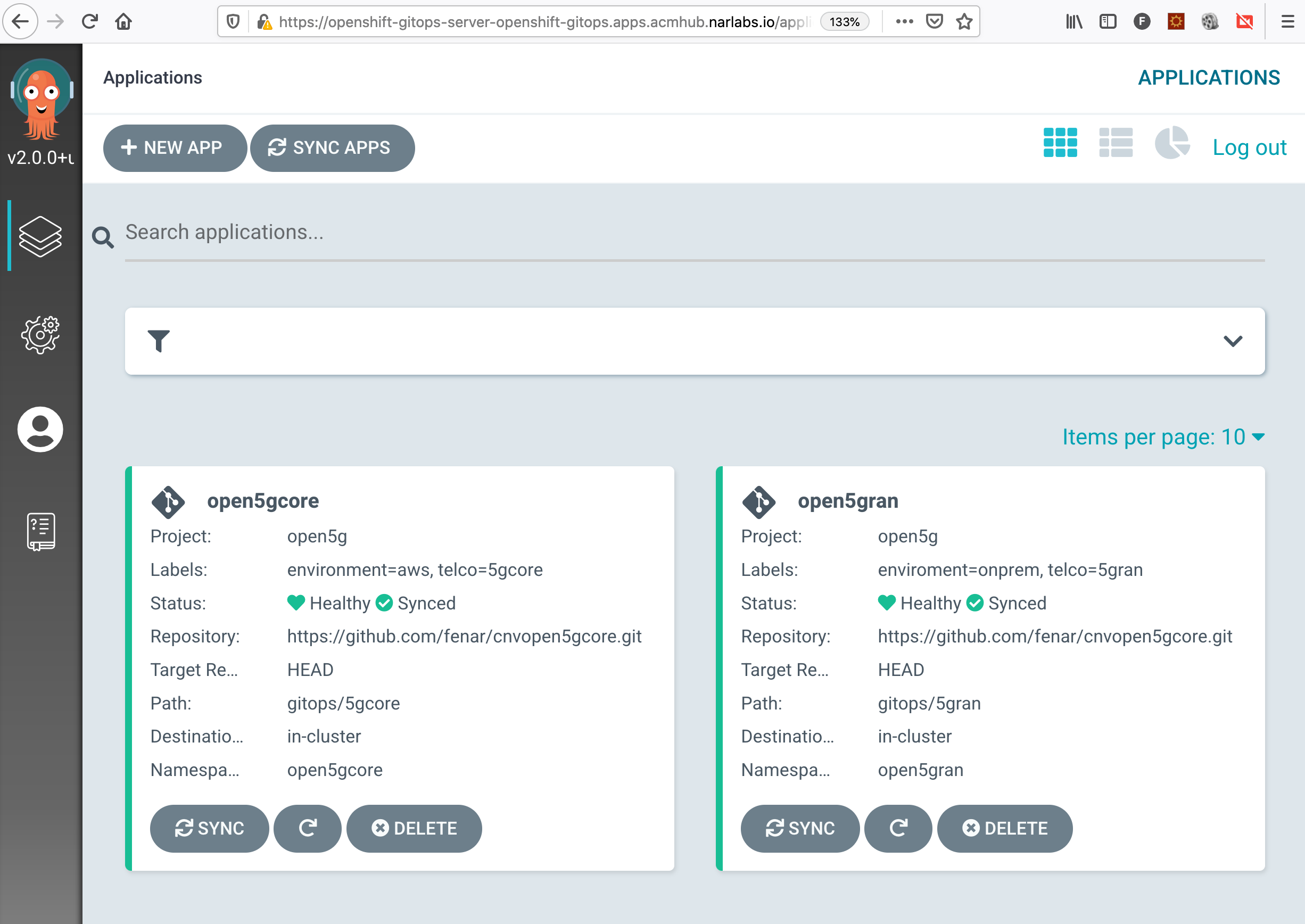
Task: Click the open5gran Synced status
Action: click(x=1006, y=603)
